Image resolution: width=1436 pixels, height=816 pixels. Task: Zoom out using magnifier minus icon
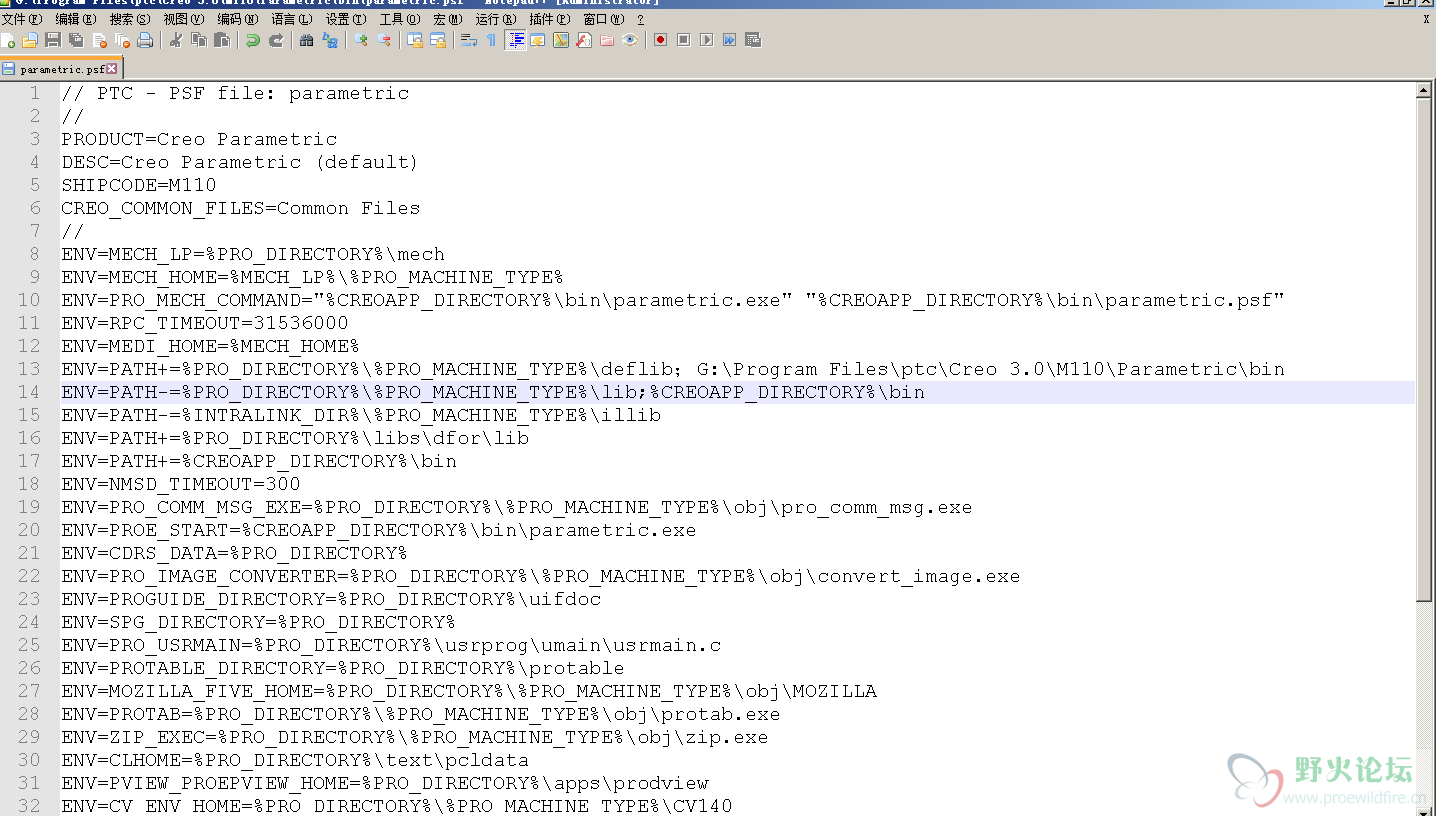point(384,40)
